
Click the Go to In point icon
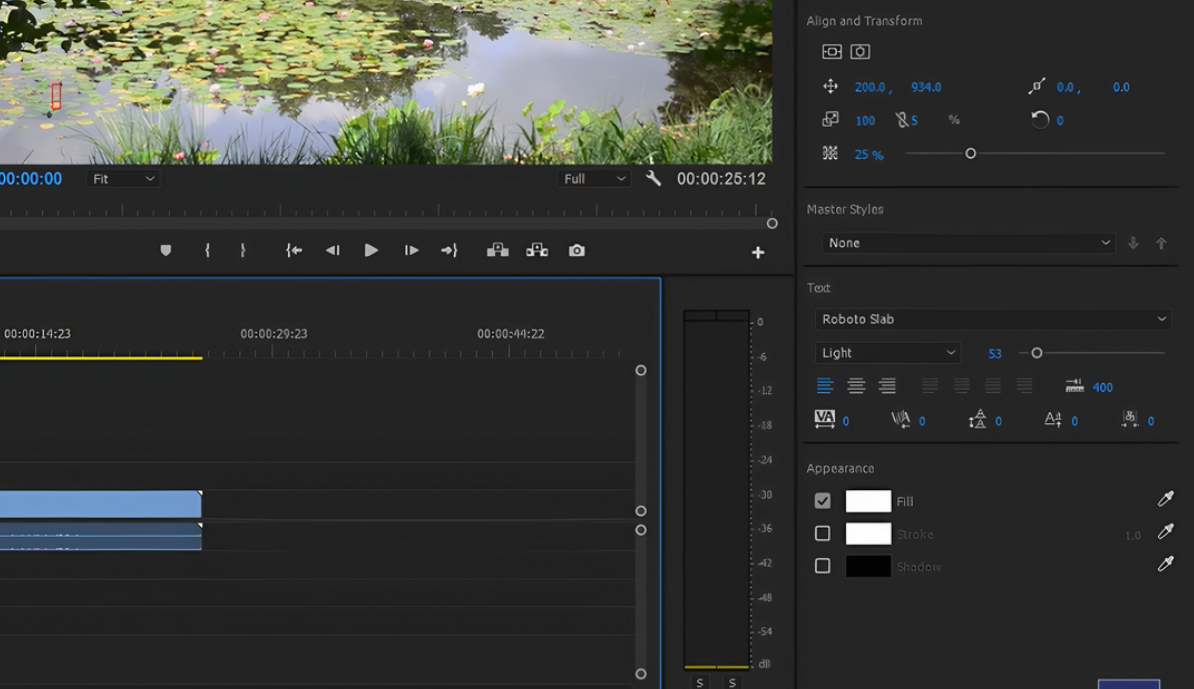pos(294,251)
